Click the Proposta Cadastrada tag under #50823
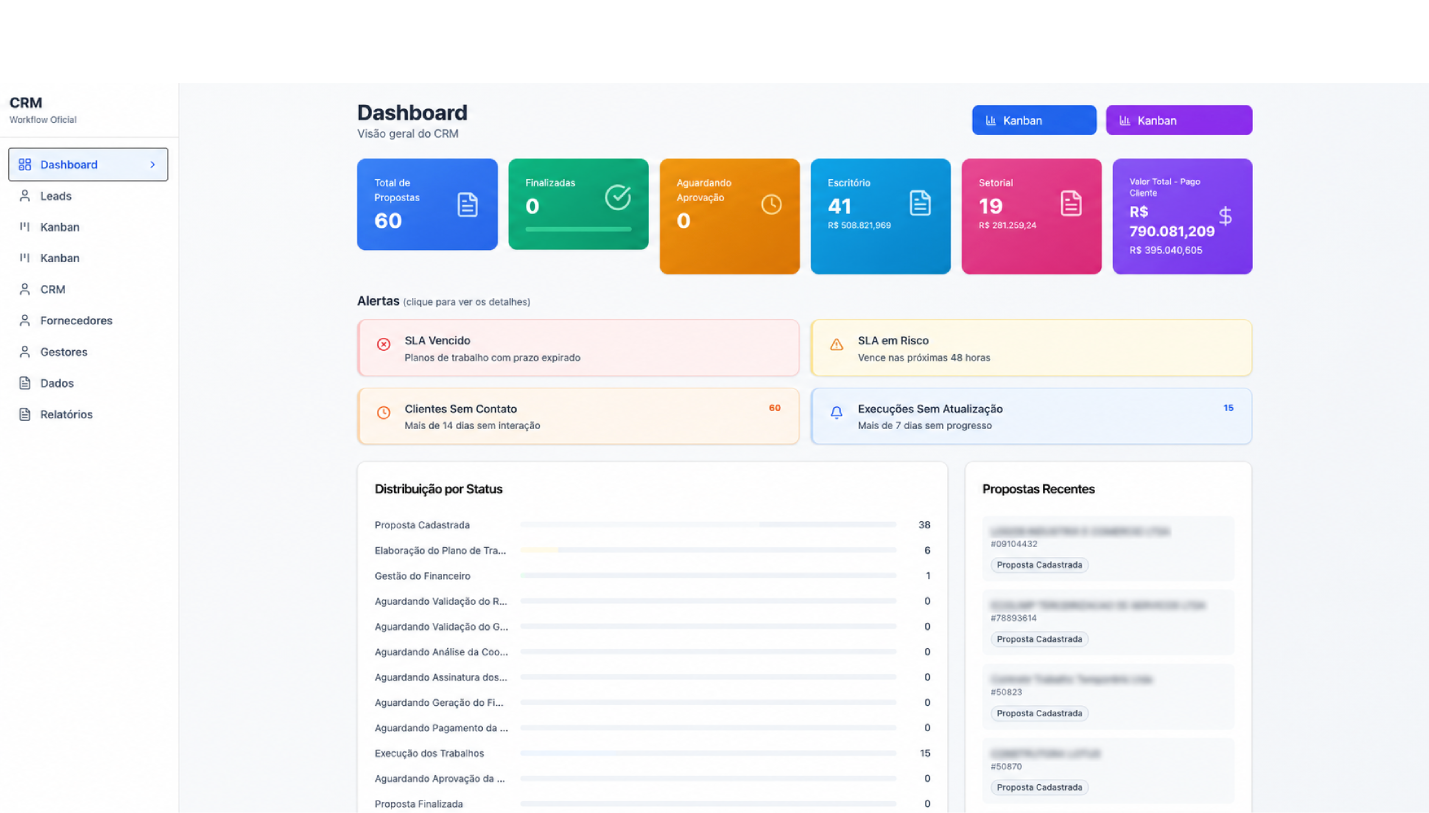This screenshot has height=813, width=1429. pyautogui.click(x=1040, y=713)
